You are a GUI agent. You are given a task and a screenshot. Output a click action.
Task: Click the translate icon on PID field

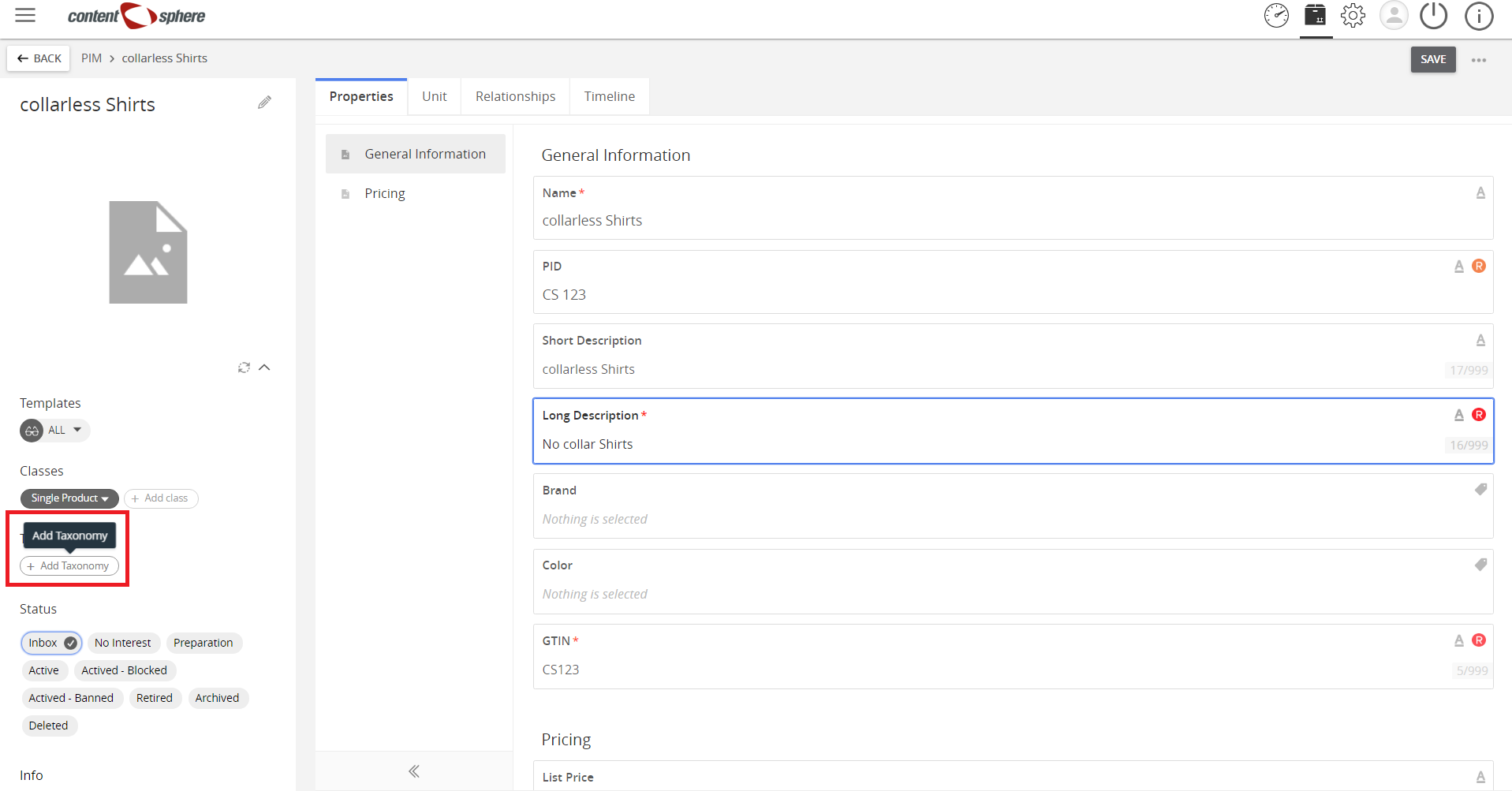[1459, 267]
